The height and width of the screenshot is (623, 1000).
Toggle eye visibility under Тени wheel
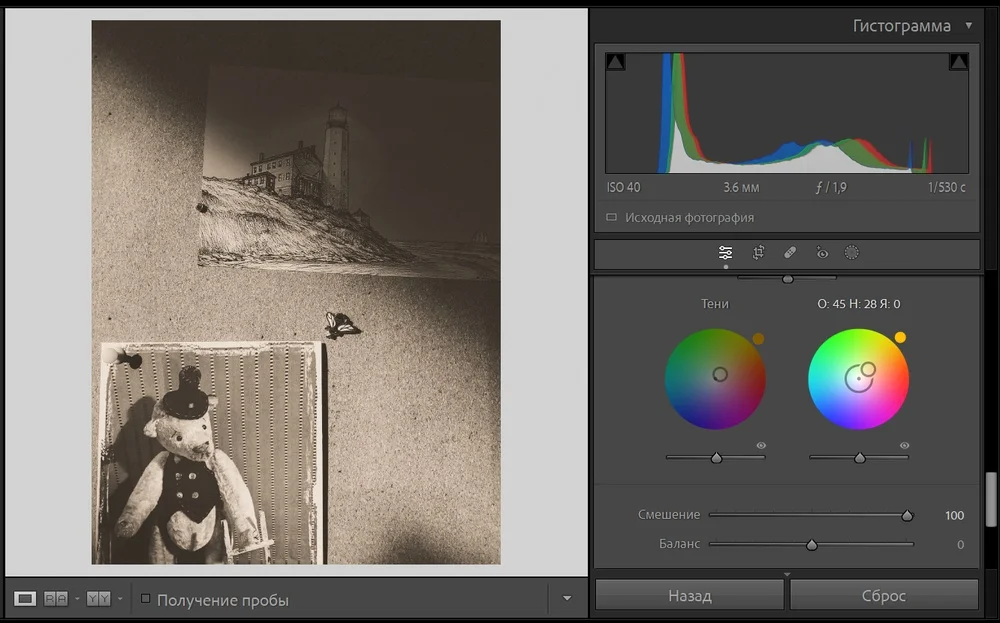pos(761,445)
